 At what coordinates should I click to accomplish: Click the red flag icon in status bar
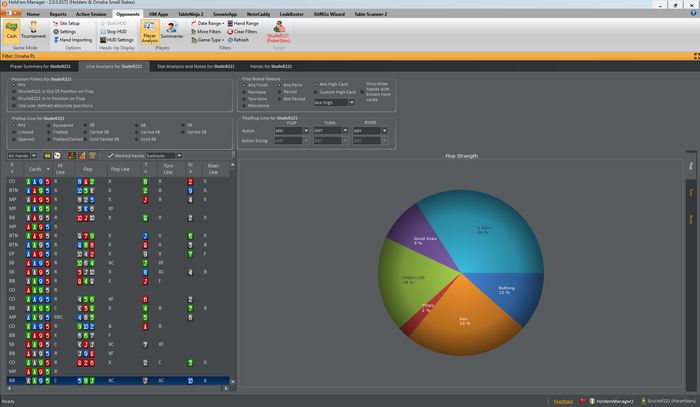[583, 401]
